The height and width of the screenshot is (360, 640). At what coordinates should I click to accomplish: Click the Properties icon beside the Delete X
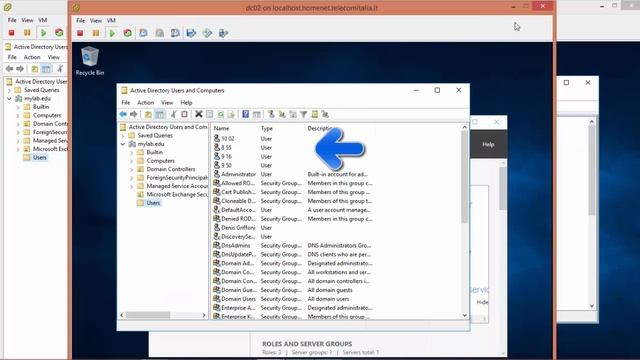[x=209, y=114]
